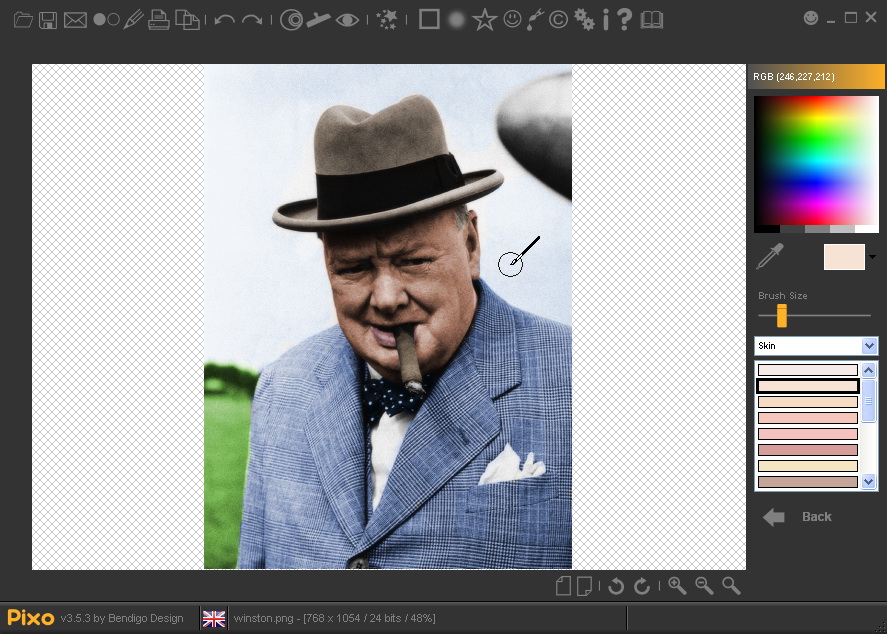The width and height of the screenshot is (887, 634).
Task: Select the fifth pink skin tone swatch
Action: [x=808, y=434]
